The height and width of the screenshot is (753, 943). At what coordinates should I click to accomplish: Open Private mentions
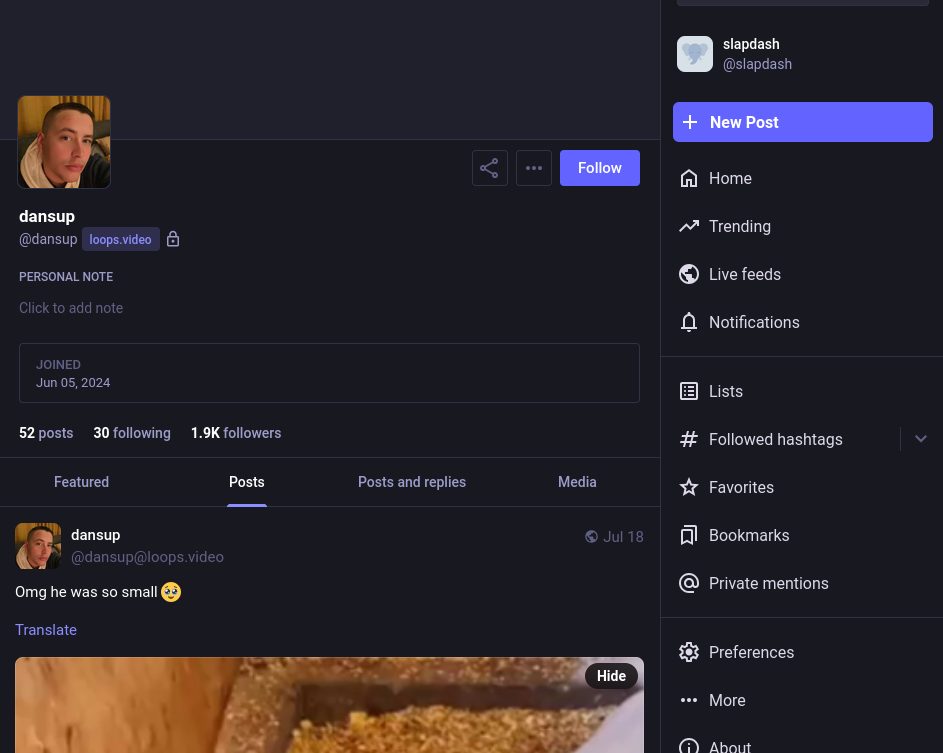point(767,584)
